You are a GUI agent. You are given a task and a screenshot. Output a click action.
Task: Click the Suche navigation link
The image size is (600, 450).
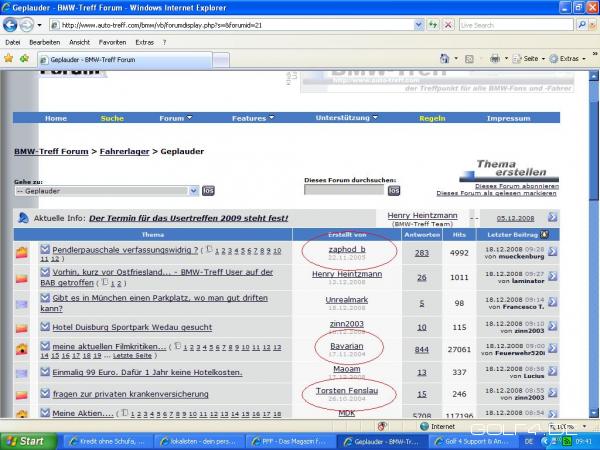click(112, 118)
